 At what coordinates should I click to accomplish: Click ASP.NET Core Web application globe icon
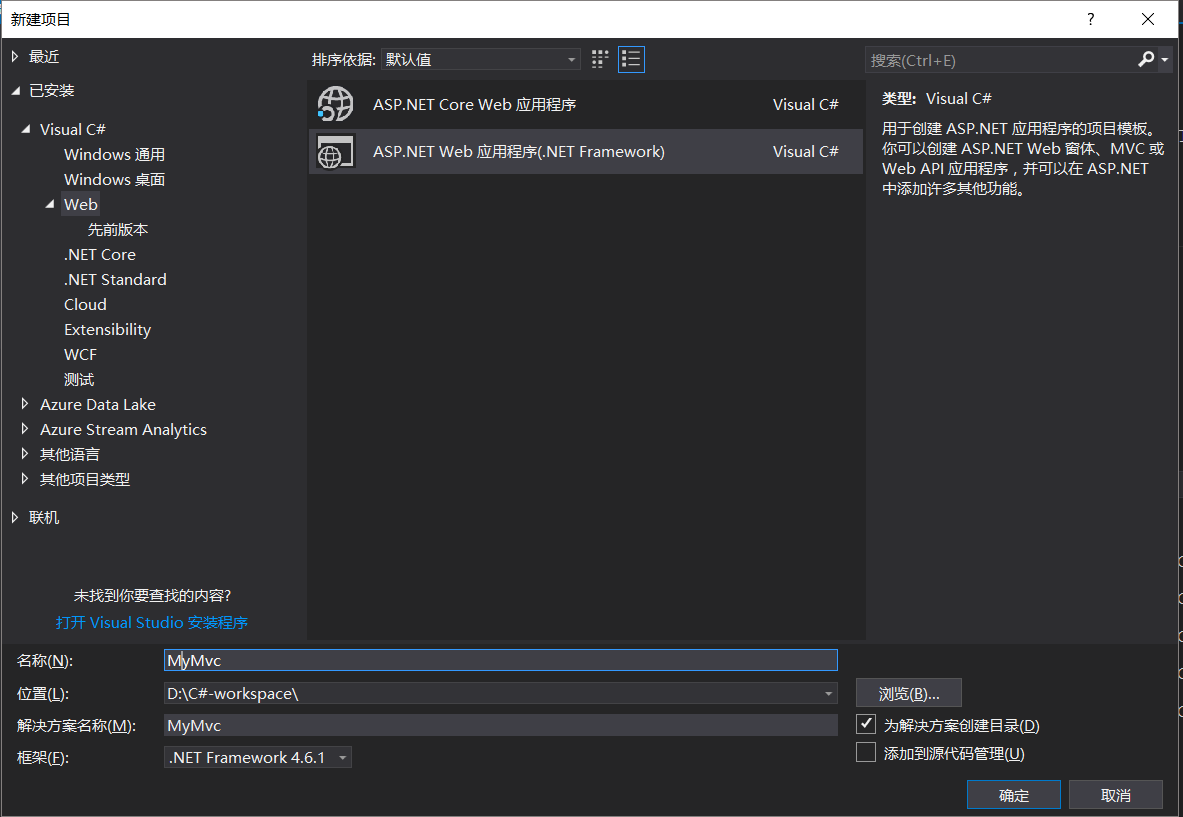[335, 104]
